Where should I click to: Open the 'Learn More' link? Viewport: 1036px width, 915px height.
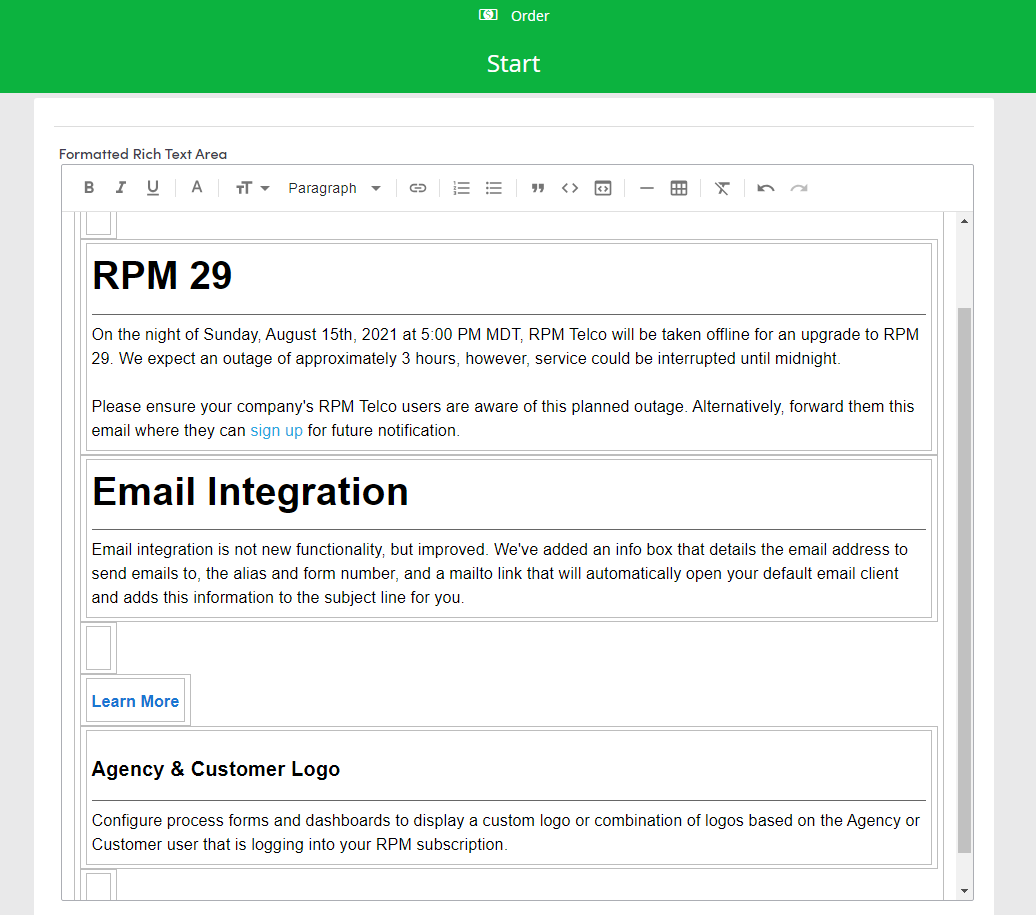point(135,701)
